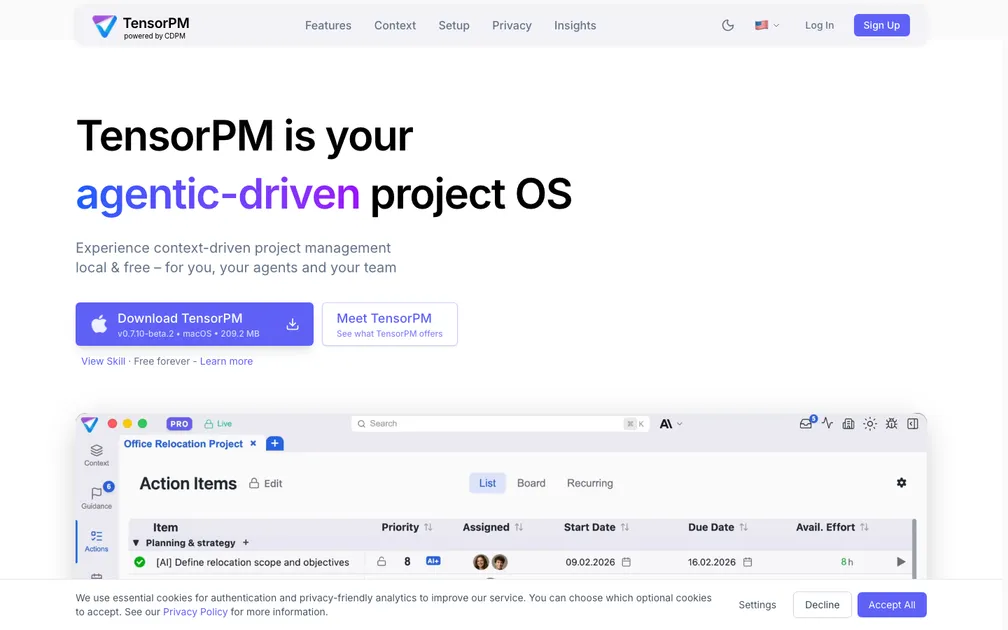Click the priority value 8

[x=407, y=562]
